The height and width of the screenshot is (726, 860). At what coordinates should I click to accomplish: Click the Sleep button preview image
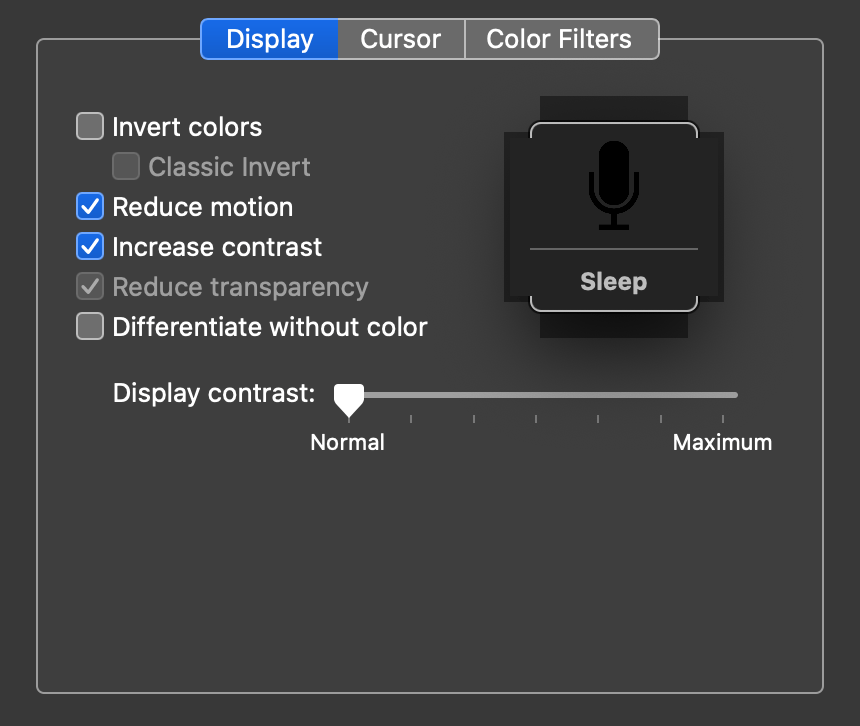[x=613, y=215]
